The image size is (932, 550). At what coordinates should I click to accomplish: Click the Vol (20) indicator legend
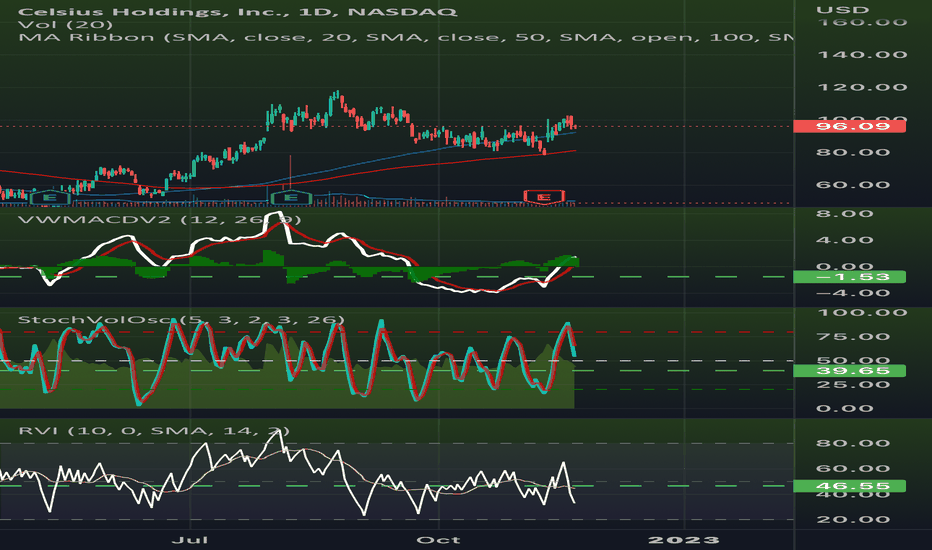point(65,24)
